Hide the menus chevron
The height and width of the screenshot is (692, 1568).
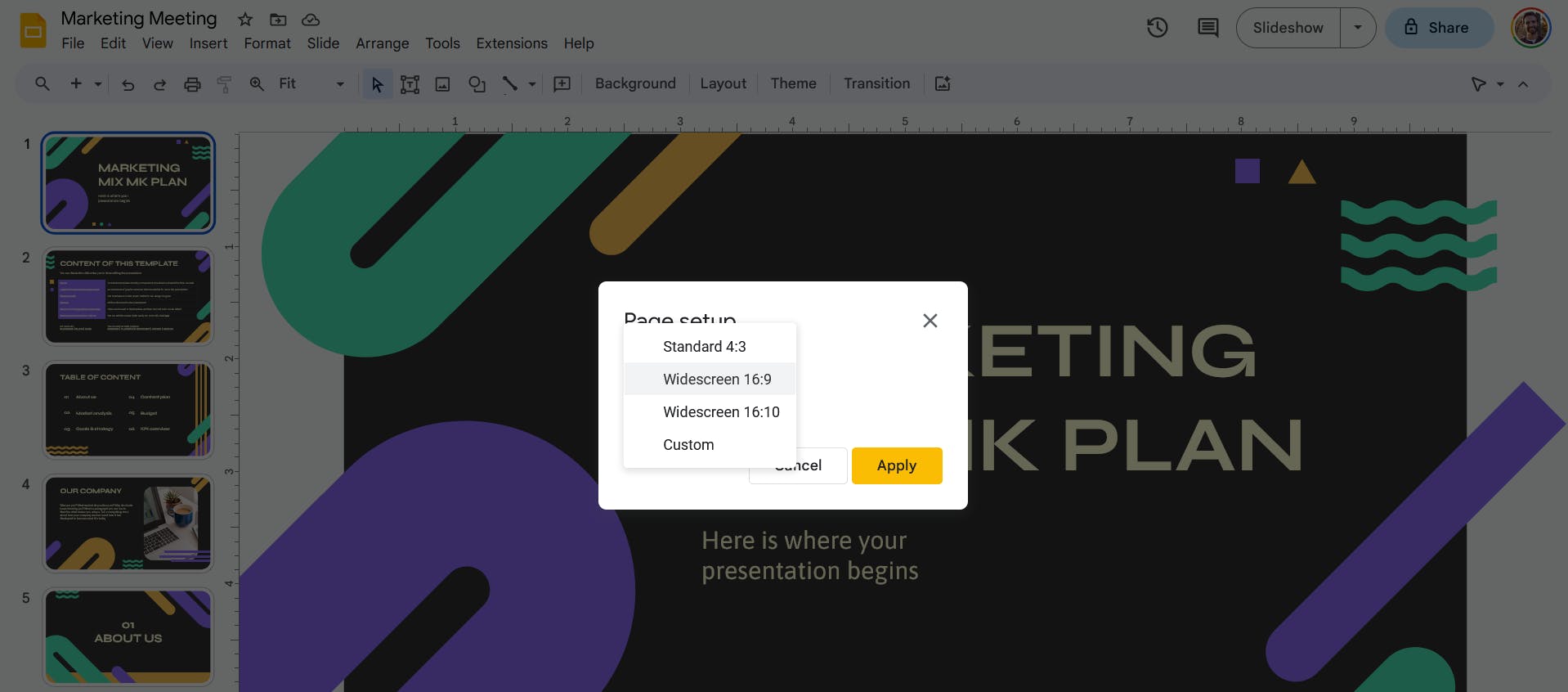(1523, 83)
